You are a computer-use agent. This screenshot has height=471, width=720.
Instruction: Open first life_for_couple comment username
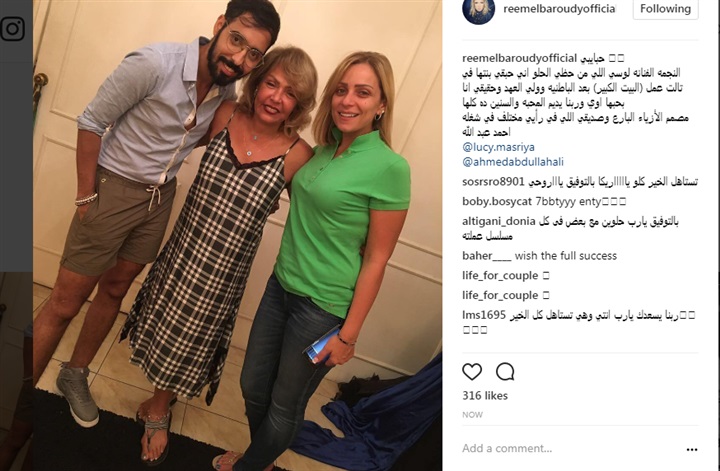(x=500, y=275)
